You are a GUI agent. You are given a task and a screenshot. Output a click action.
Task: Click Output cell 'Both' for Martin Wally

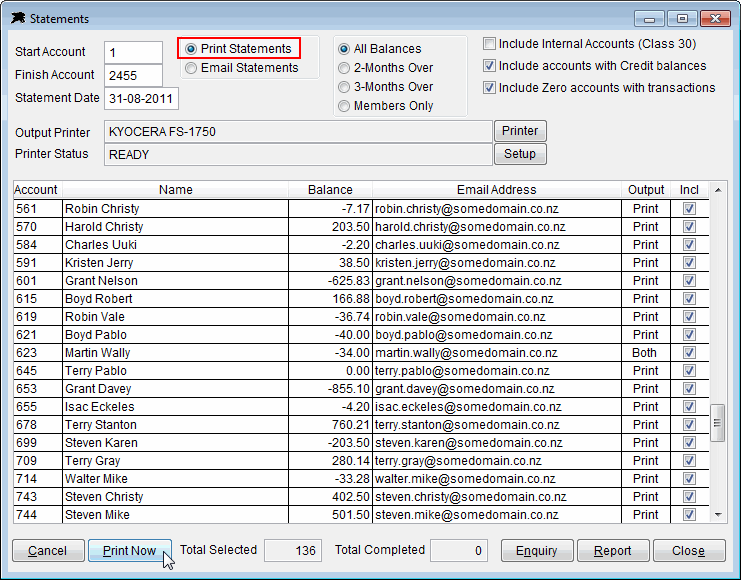(x=646, y=353)
